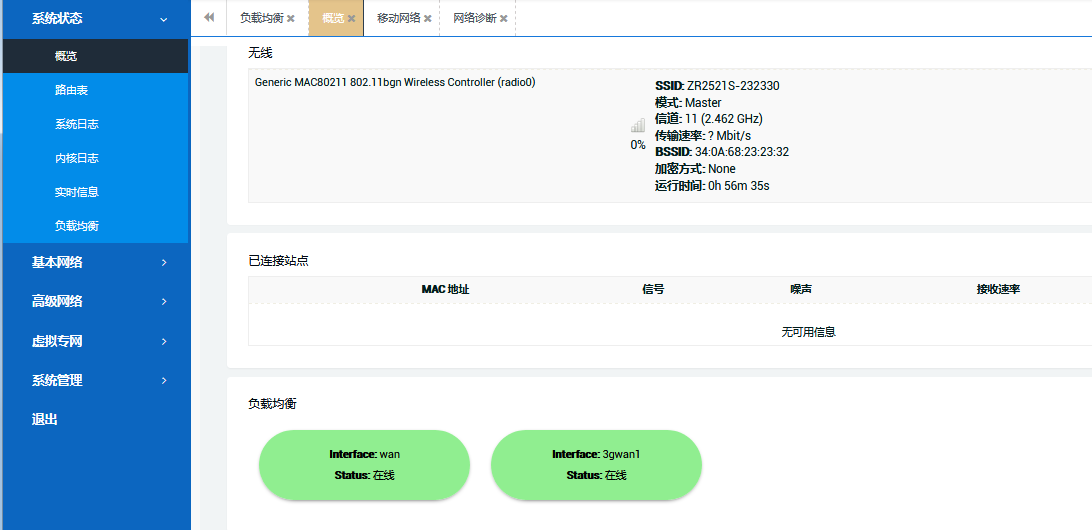Close the 概览 tab with x icon
This screenshot has height=530, width=1092.
[x=351, y=19]
